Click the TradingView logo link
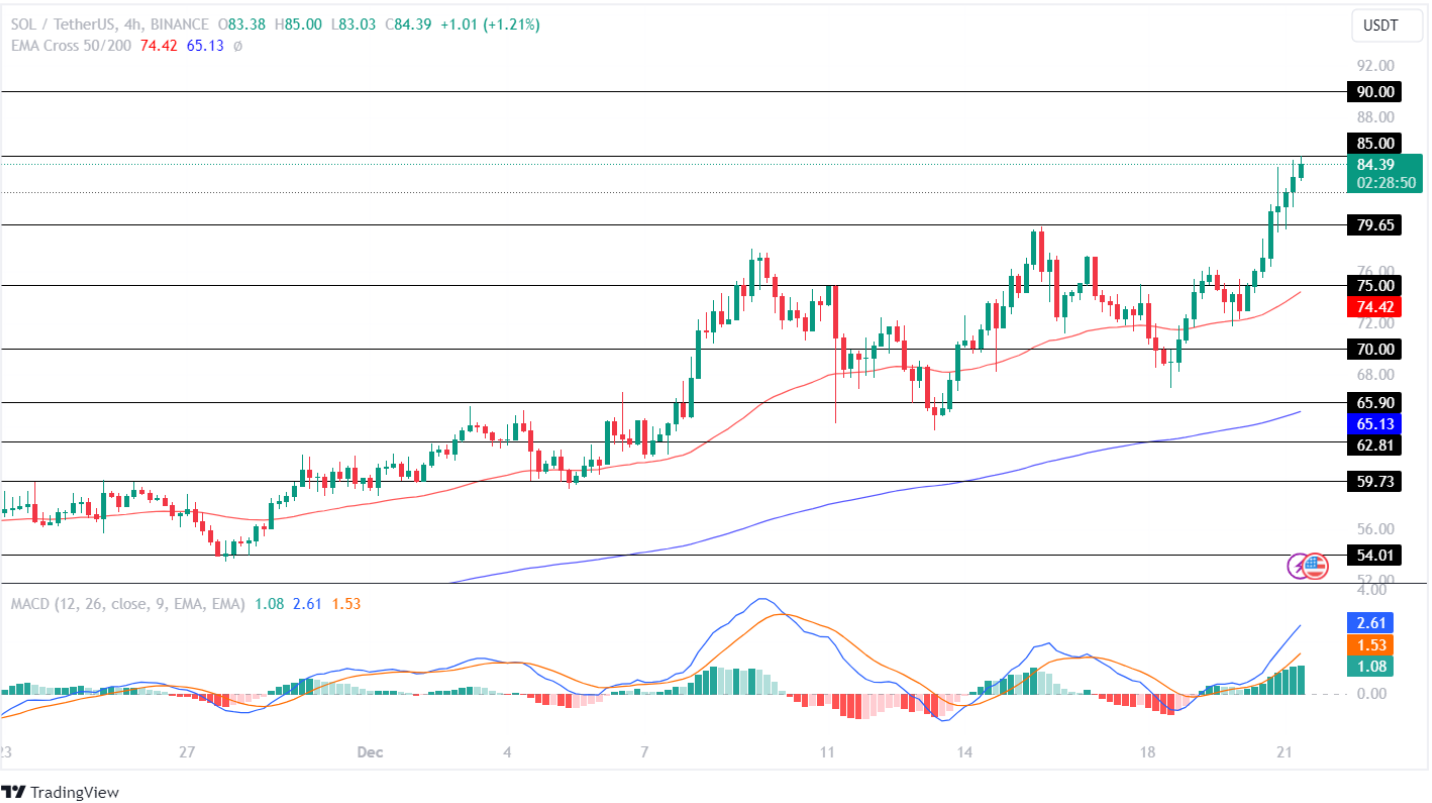This screenshot has height=803, width=1432. pos(60,792)
